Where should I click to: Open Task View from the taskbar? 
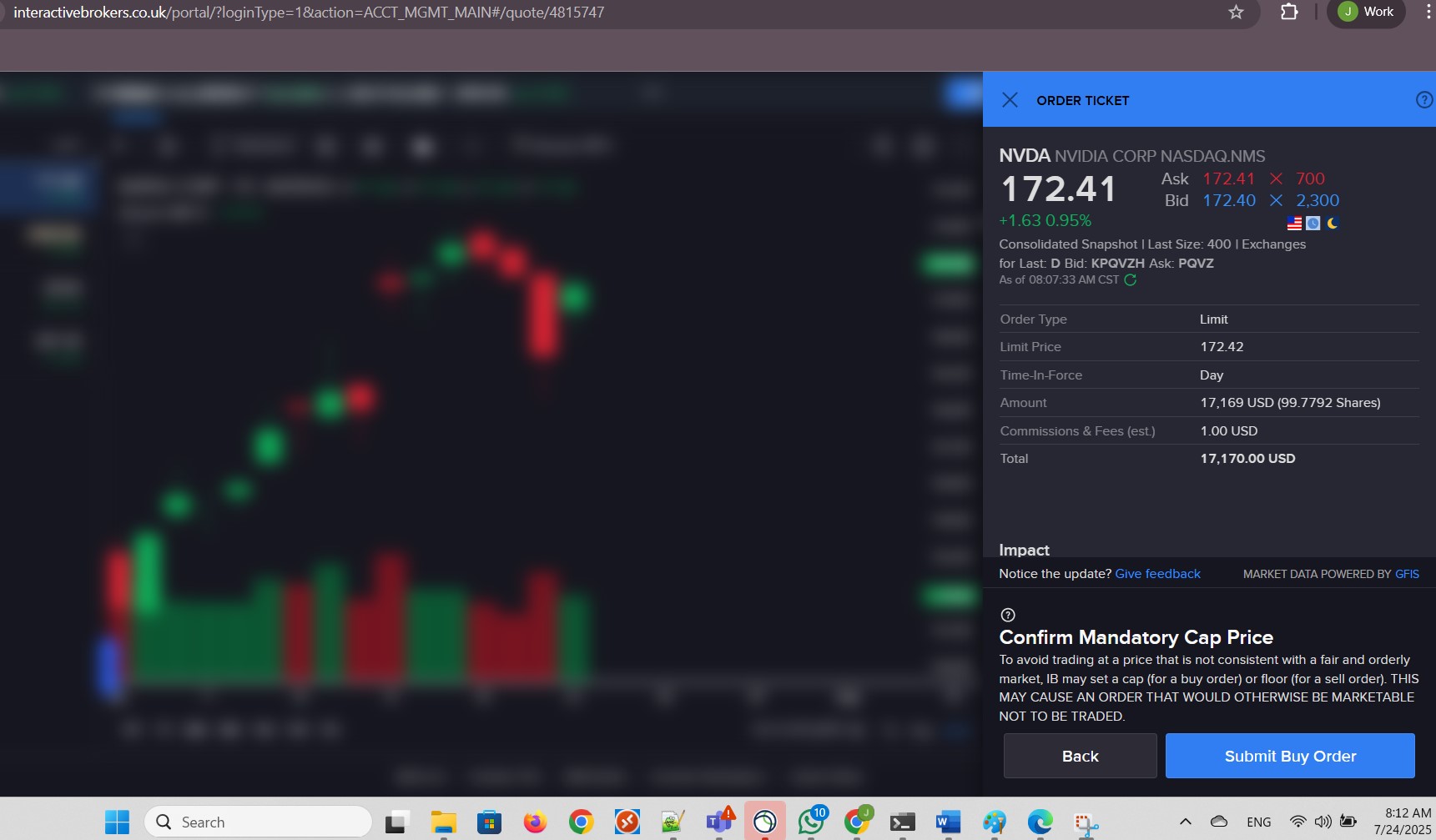coord(397,822)
